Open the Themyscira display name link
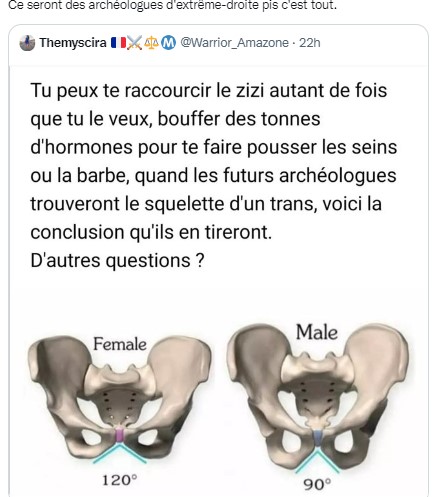The image size is (441, 497). point(73,43)
